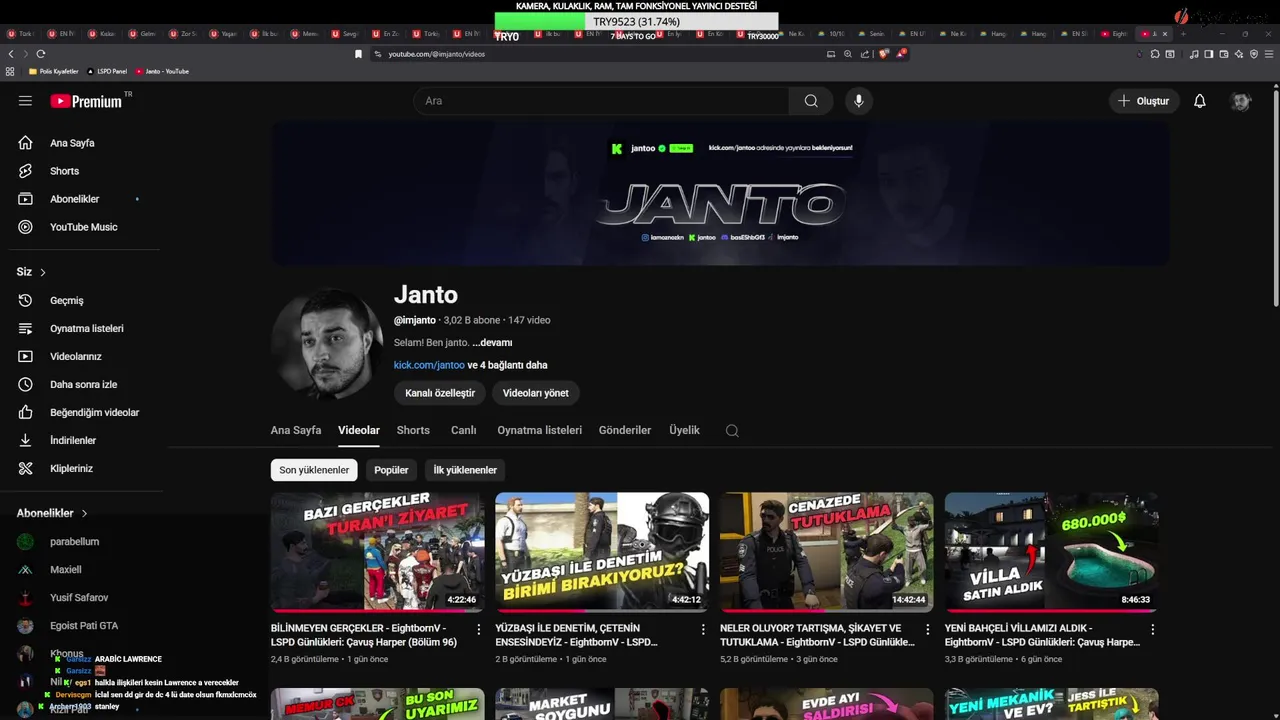
Task: Open the account avatar menu
Action: tap(1241, 101)
